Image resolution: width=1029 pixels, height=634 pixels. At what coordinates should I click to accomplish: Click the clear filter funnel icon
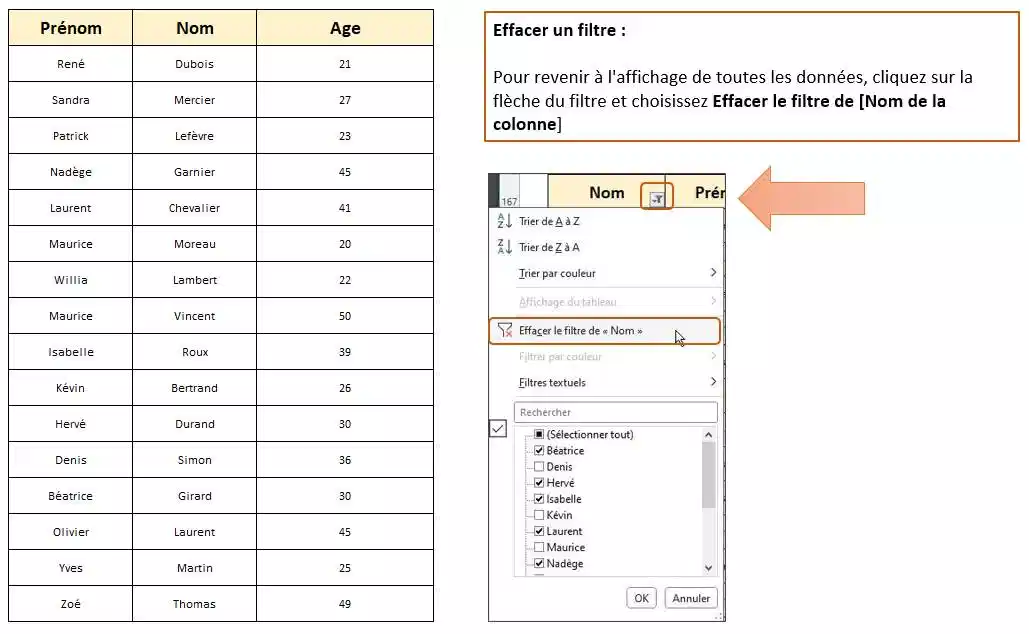504,330
